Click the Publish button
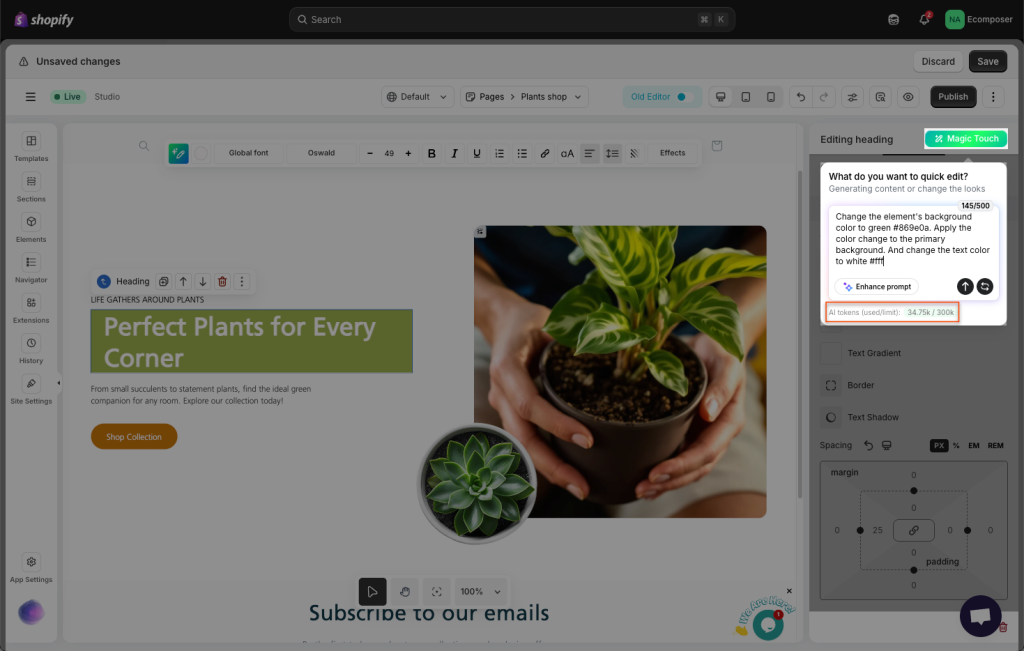 pyautogui.click(x=953, y=97)
